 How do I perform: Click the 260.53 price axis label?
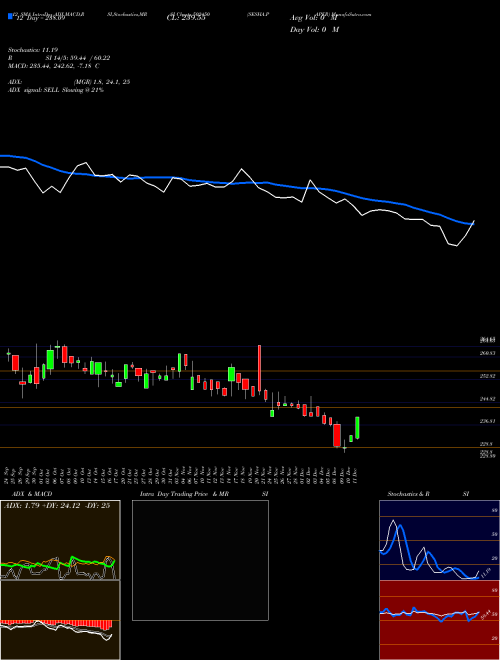point(487,354)
